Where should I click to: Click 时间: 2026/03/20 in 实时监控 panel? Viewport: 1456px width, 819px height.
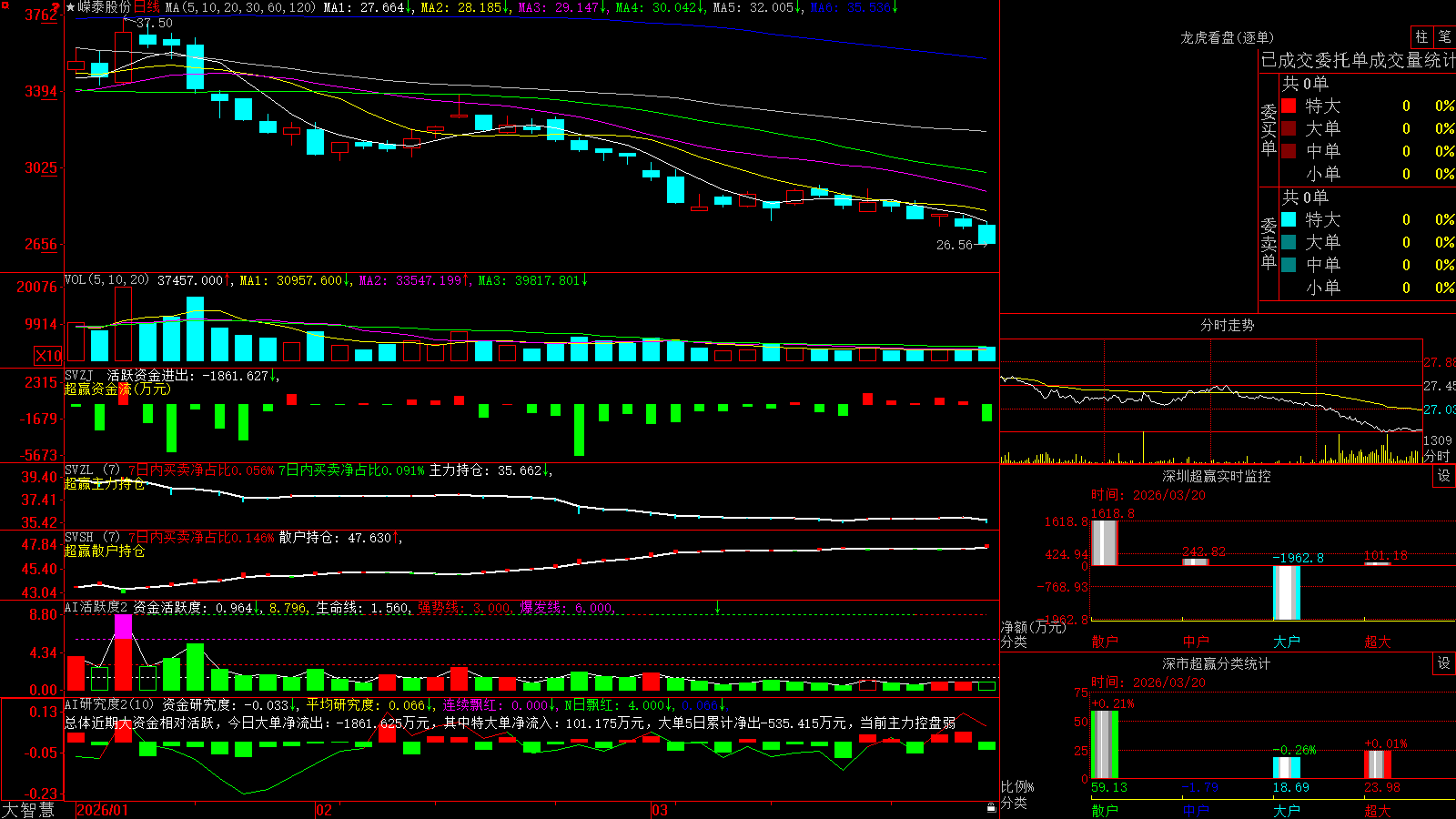click(1148, 495)
